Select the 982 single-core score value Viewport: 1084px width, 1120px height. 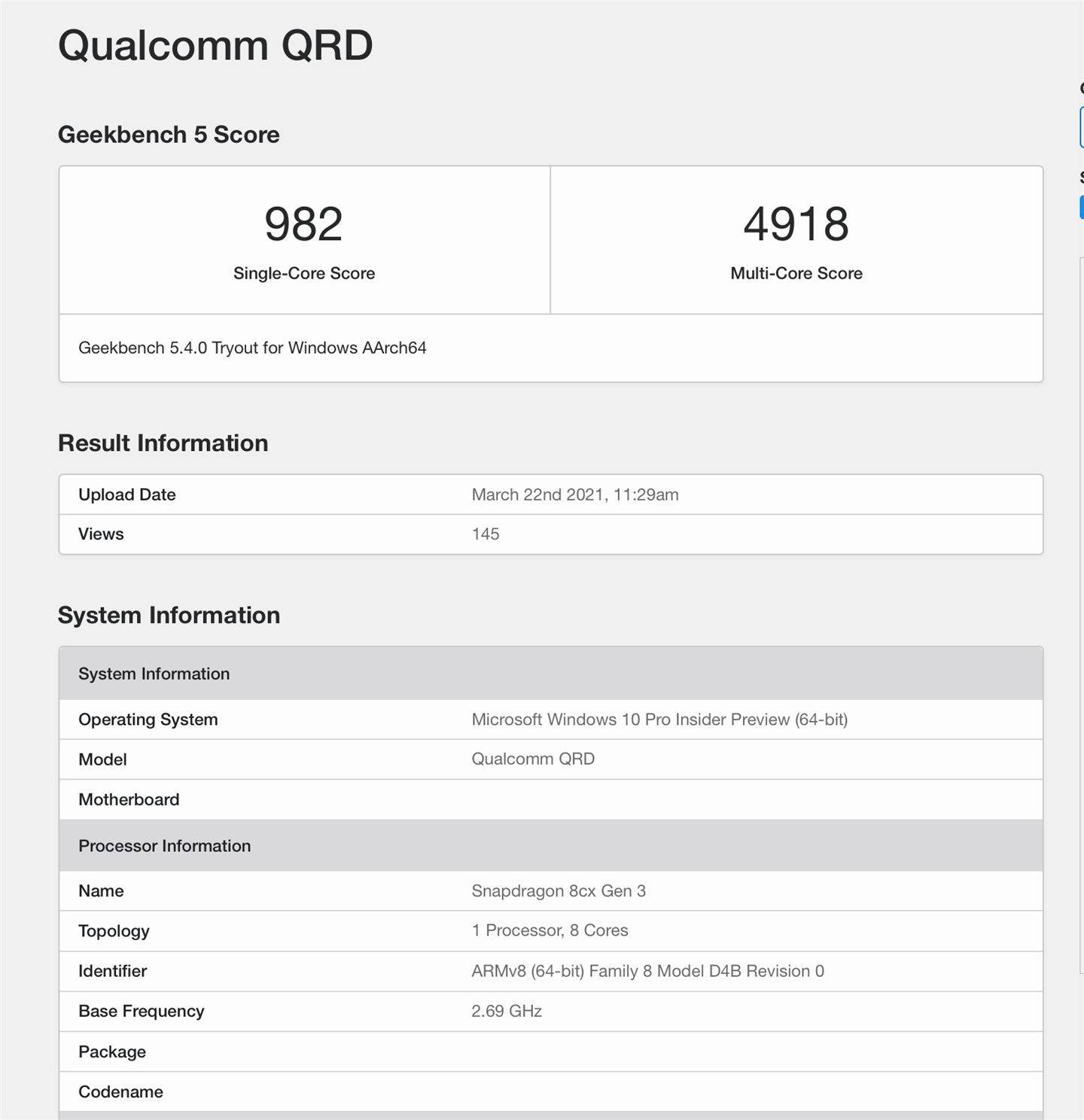coord(303,224)
